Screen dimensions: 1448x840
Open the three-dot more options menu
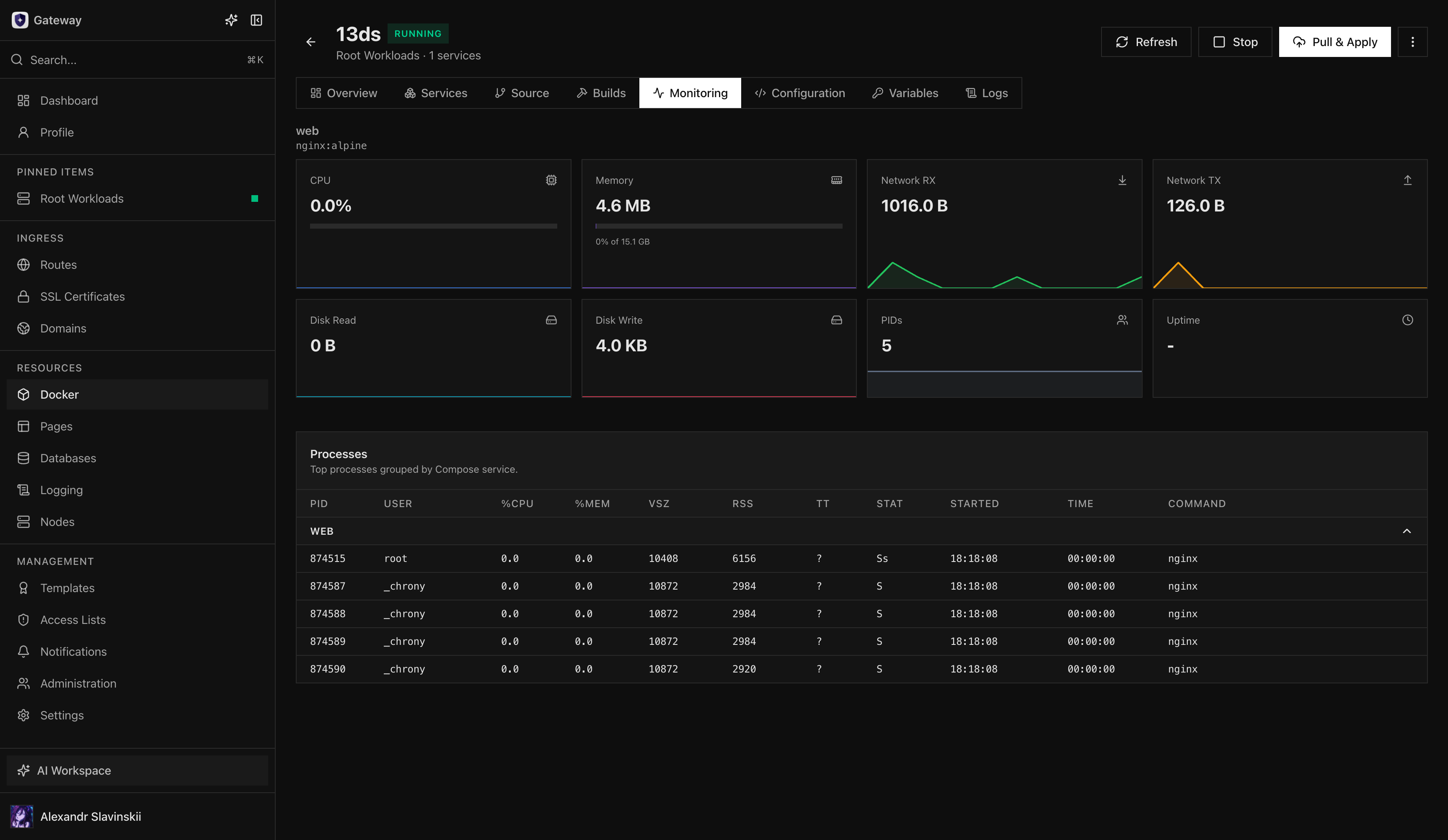[x=1412, y=42]
